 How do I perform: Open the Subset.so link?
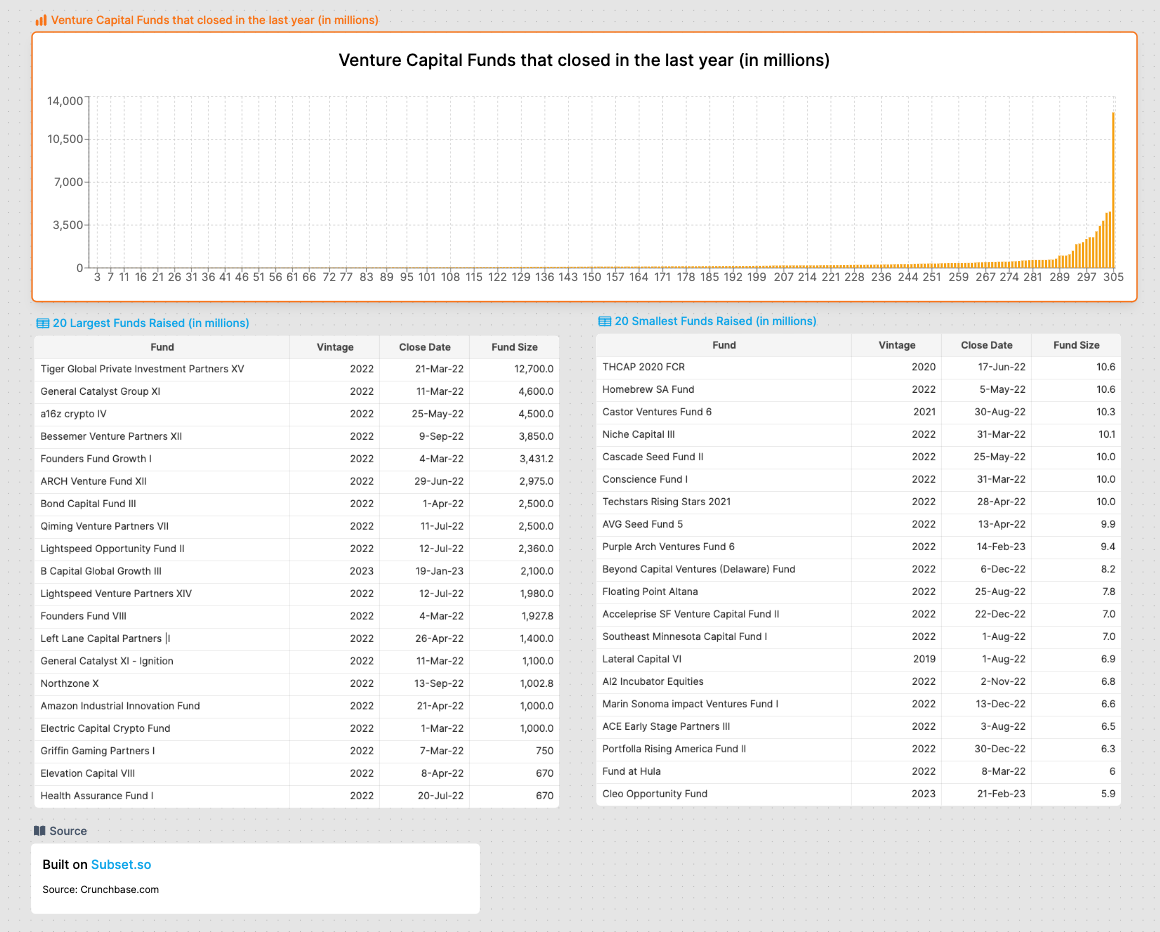121,864
